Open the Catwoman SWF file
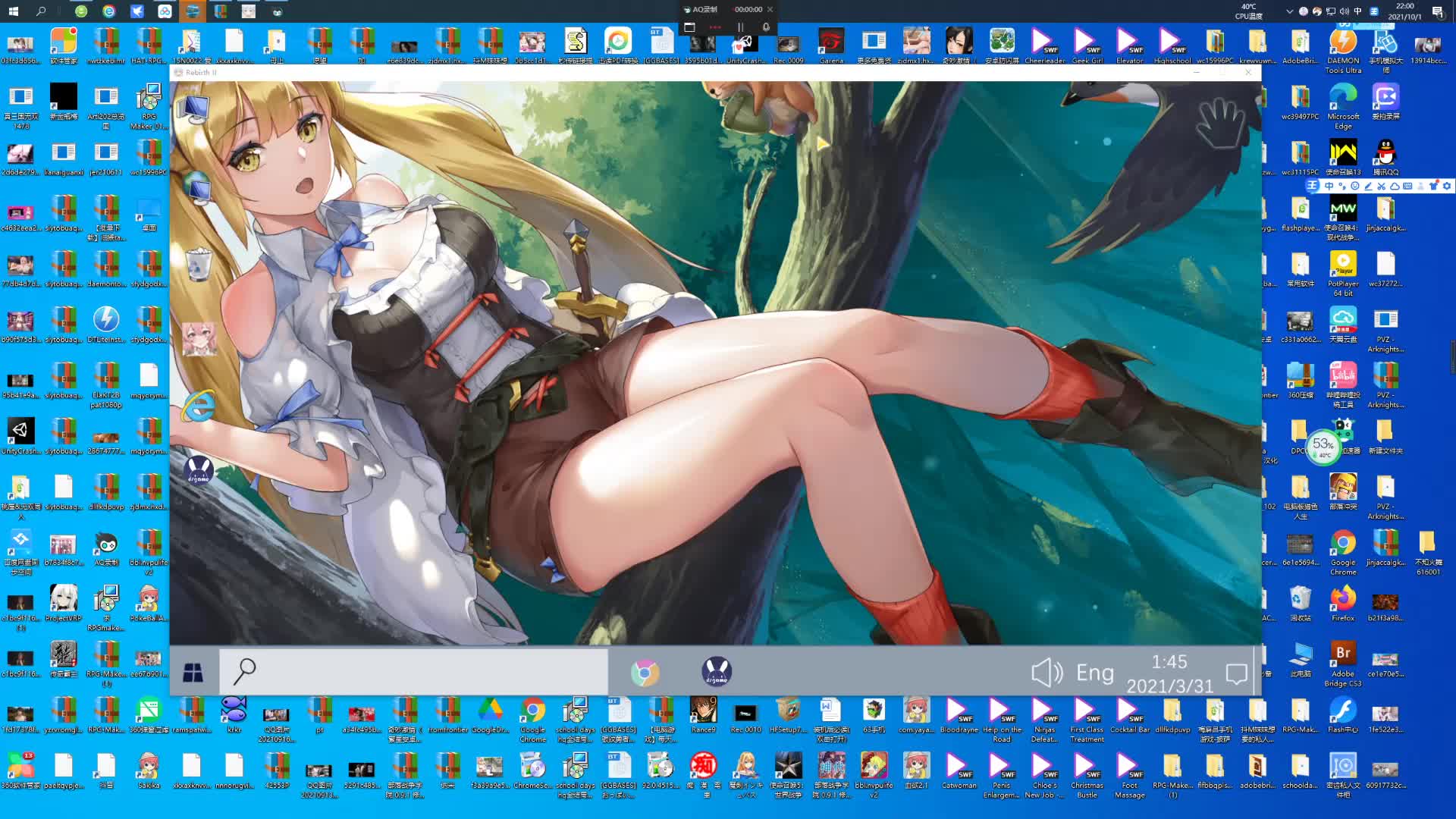Screen dimensions: 1456x819 [x=959, y=770]
